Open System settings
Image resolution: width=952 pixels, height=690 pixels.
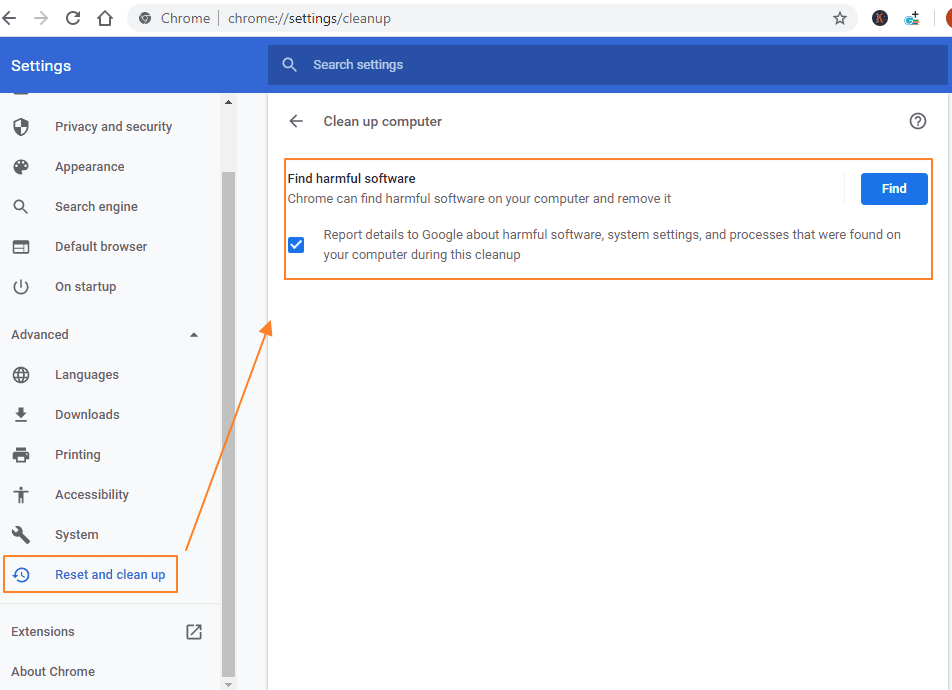[76, 535]
